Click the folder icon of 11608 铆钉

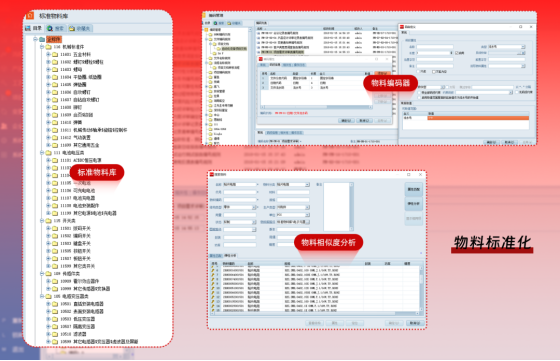point(55,107)
